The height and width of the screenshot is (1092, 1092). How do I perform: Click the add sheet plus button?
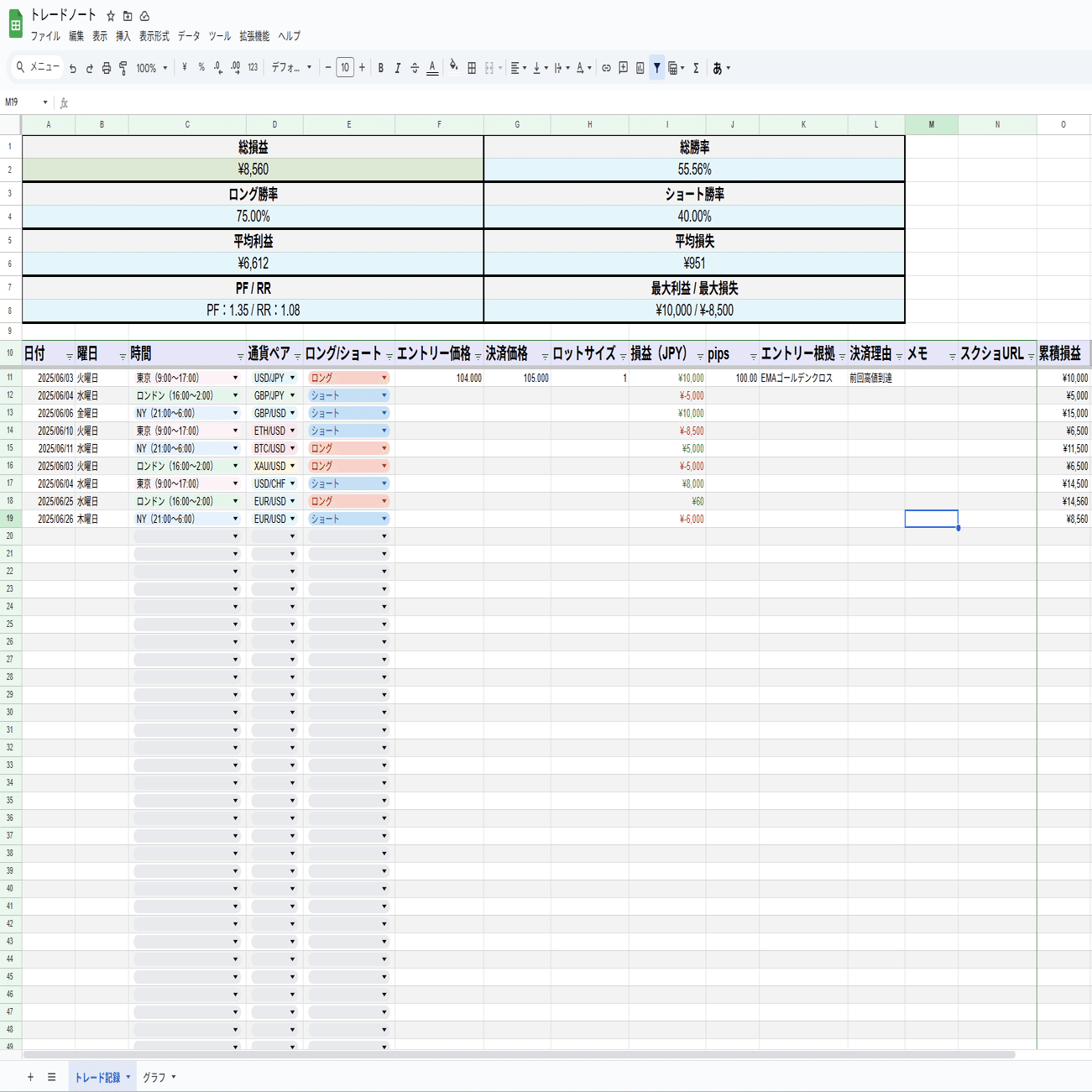pyautogui.click(x=30, y=1077)
